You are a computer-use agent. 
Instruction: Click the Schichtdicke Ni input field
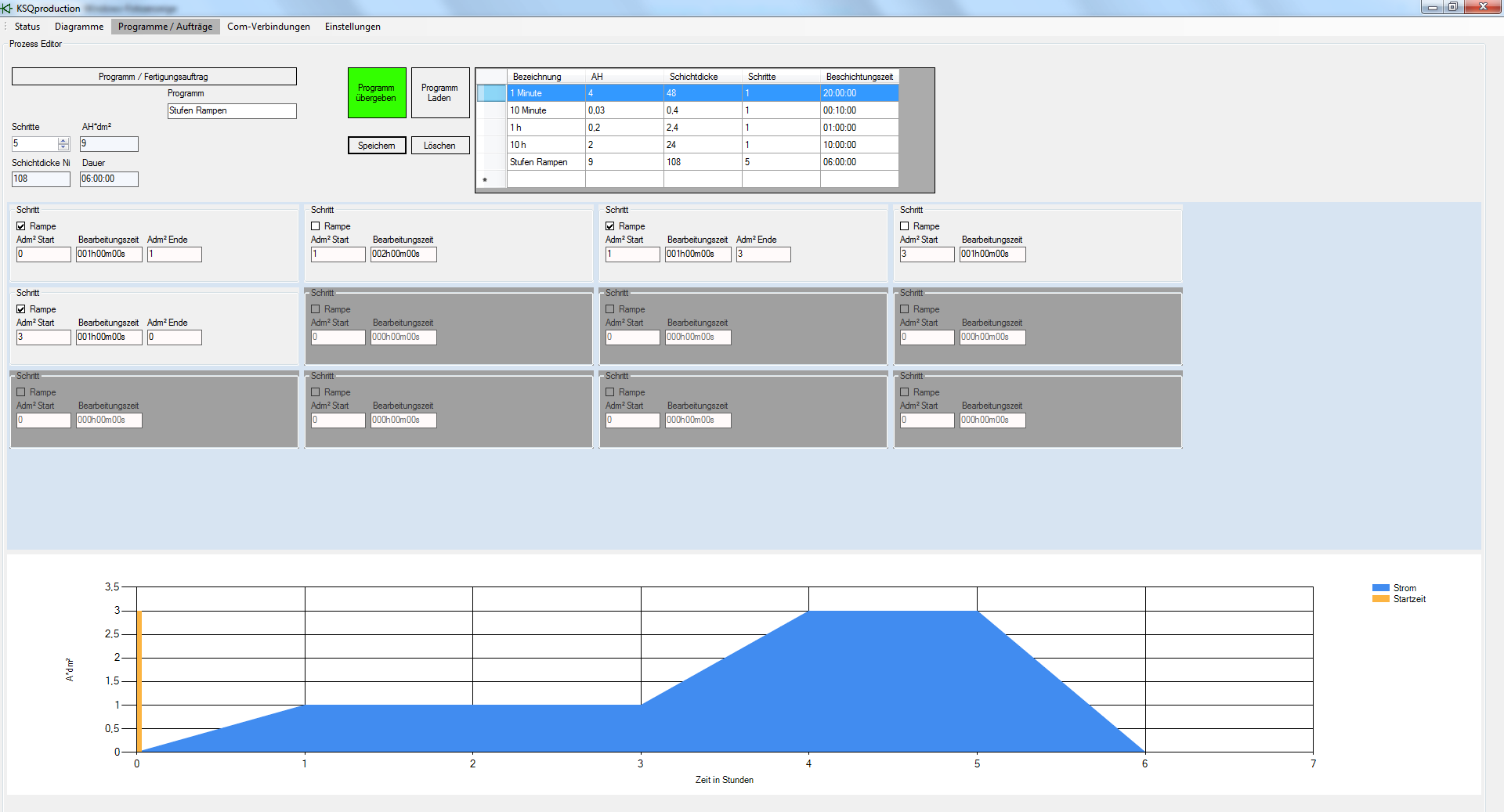point(41,179)
